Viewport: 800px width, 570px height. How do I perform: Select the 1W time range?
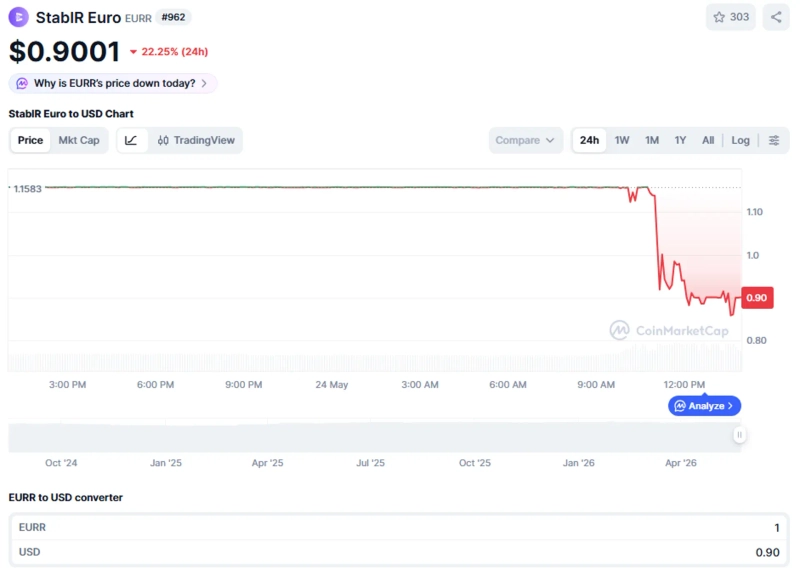(x=622, y=140)
